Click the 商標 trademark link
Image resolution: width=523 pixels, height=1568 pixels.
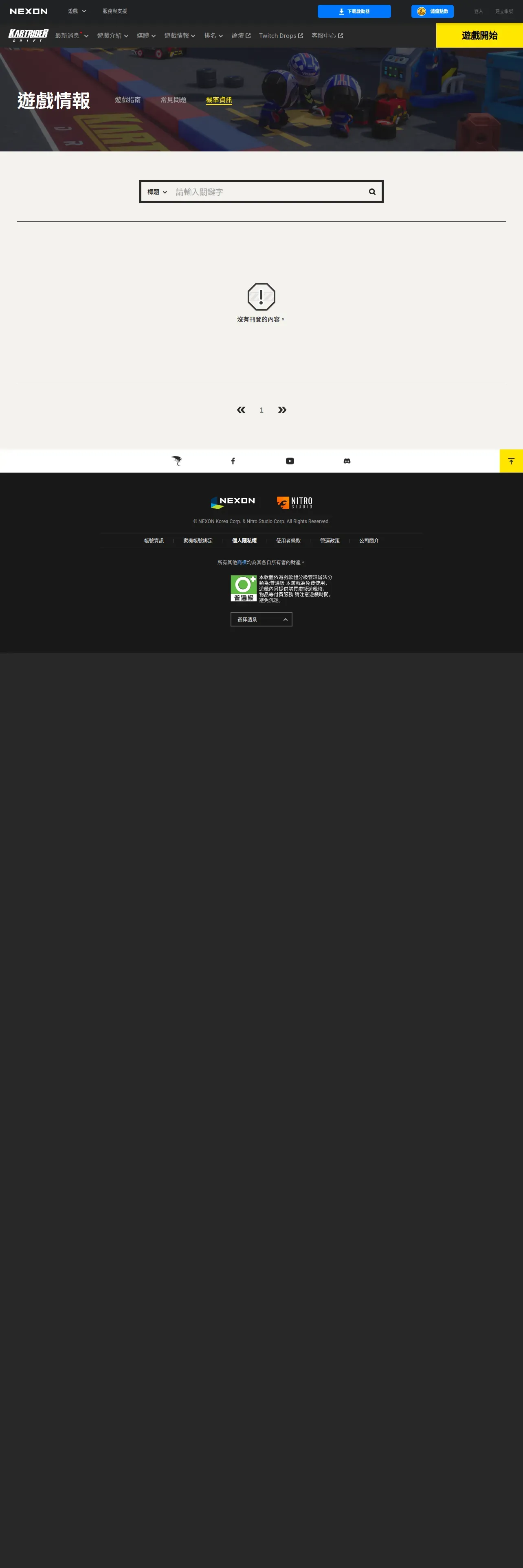click(x=242, y=563)
